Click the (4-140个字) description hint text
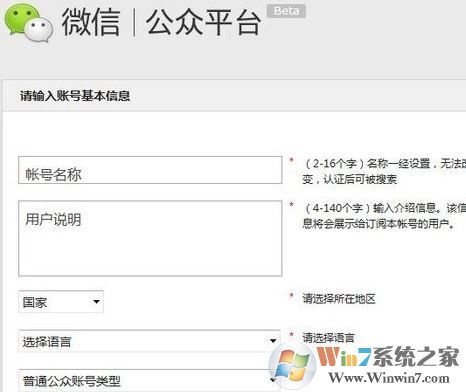 [384, 216]
